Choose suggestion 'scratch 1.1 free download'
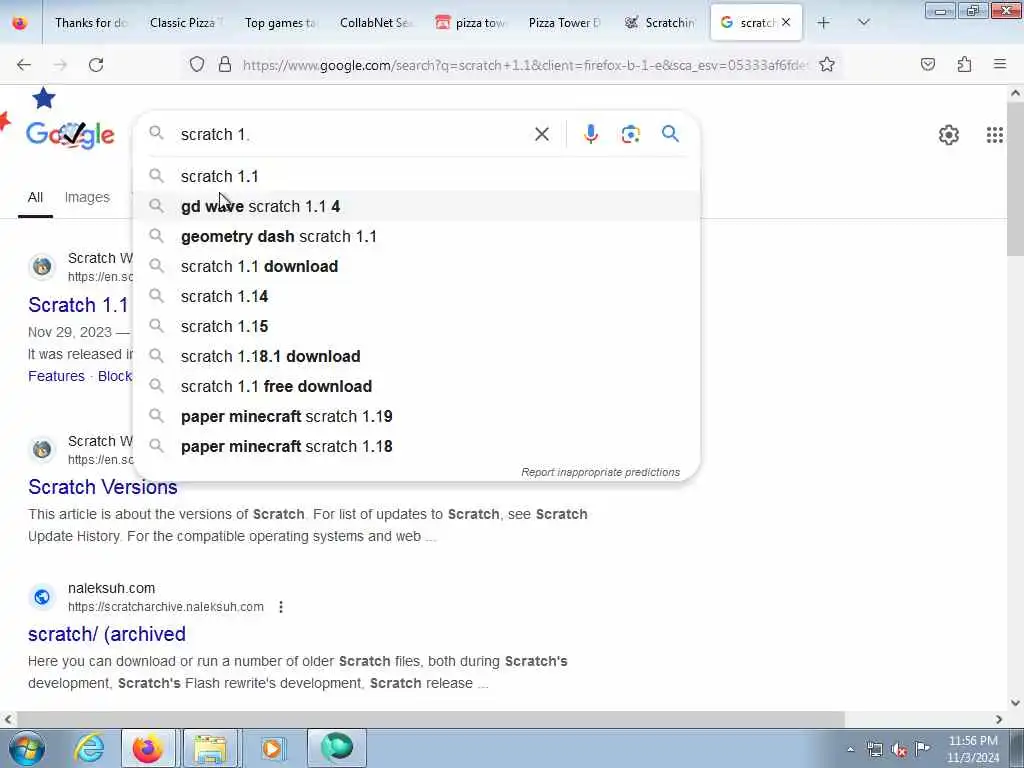The image size is (1024, 768). pyautogui.click(x=417, y=387)
